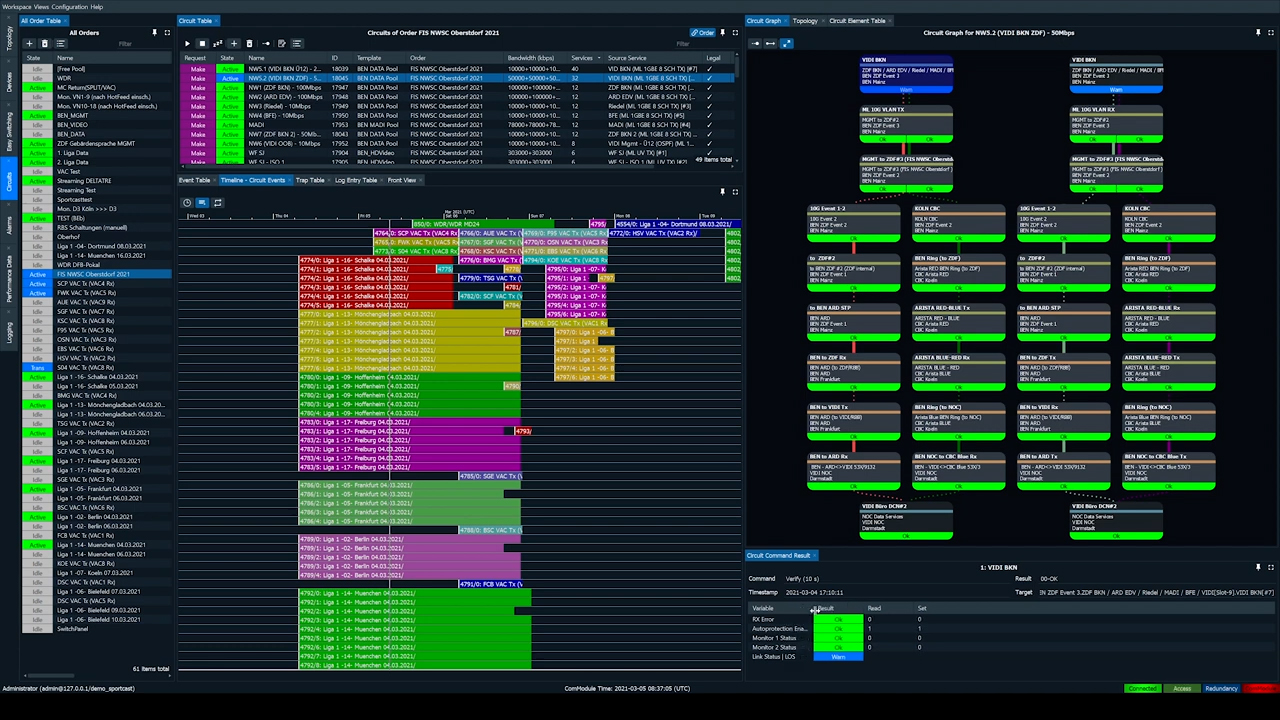
Task: Click the Idle state badge for the WDR order
Action: coord(37,78)
